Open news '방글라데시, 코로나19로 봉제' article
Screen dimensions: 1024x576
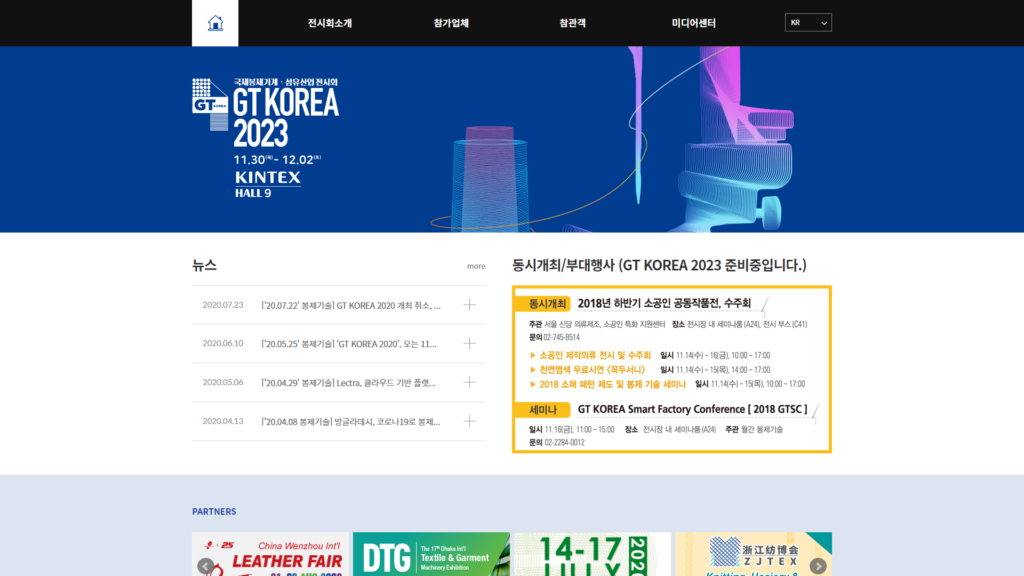[351, 421]
